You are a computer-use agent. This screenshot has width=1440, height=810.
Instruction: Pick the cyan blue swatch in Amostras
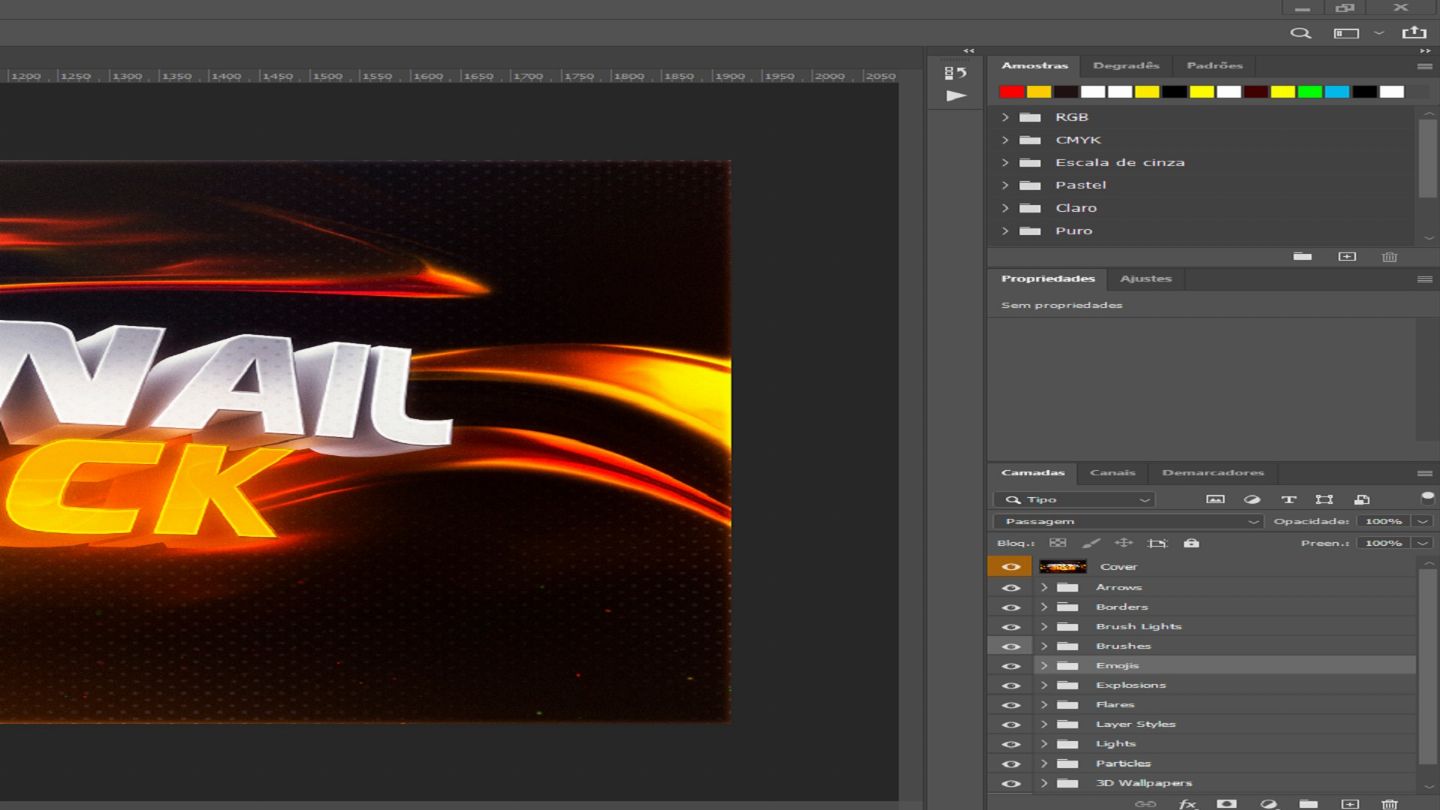[1337, 92]
